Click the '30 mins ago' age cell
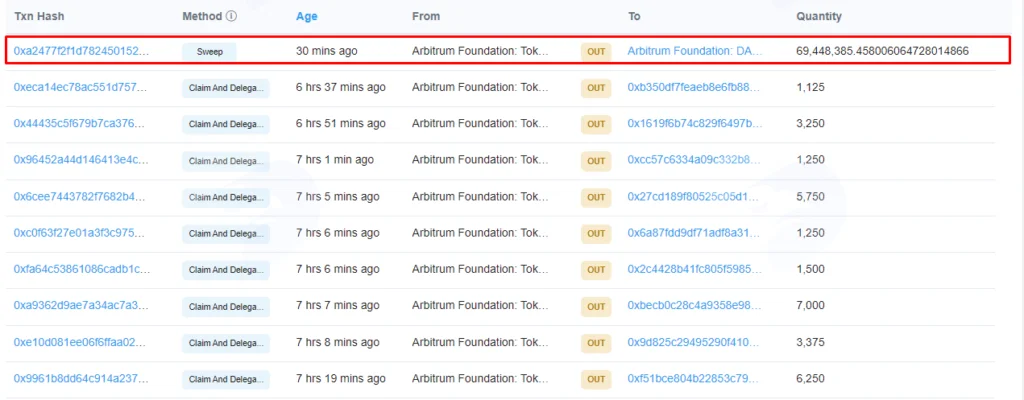Image resolution: width=1024 pixels, height=400 pixels. tap(327, 50)
